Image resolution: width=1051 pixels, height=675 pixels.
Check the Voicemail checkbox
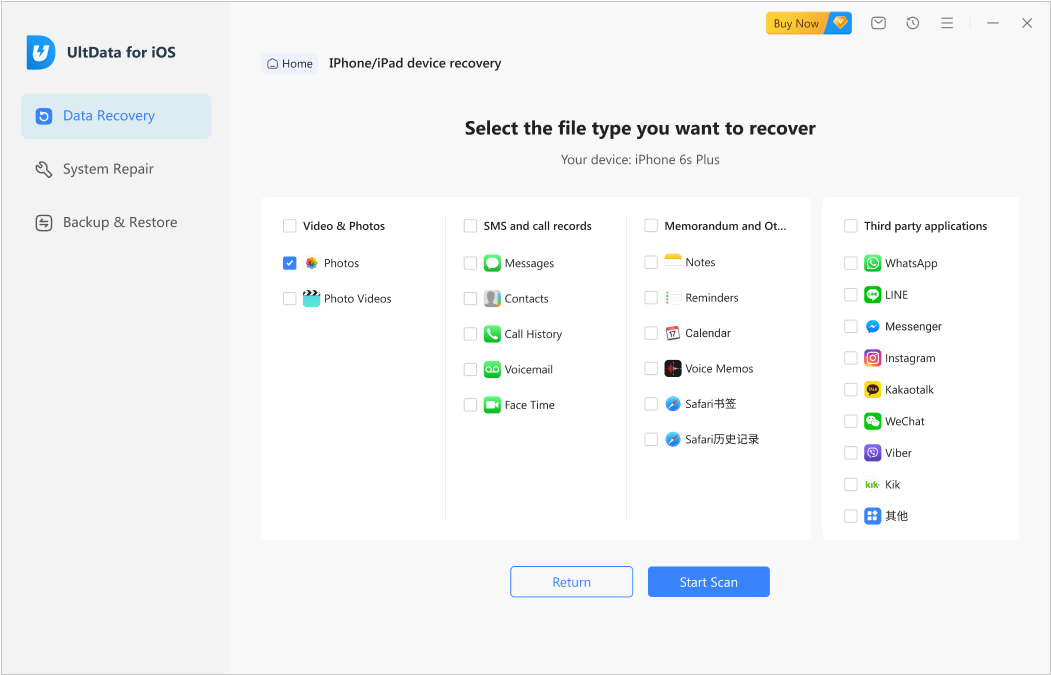[x=471, y=369]
